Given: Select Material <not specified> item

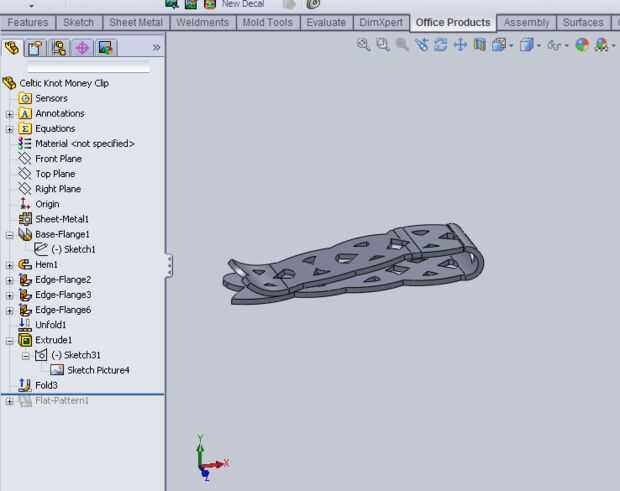Looking at the screenshot, I should pyautogui.click(x=85, y=144).
